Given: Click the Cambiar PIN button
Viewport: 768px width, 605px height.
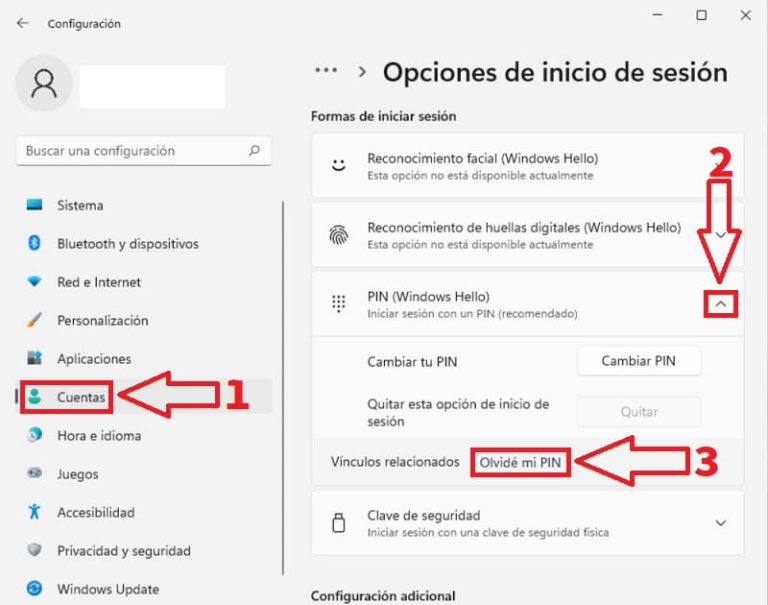Looking at the screenshot, I should (639, 361).
